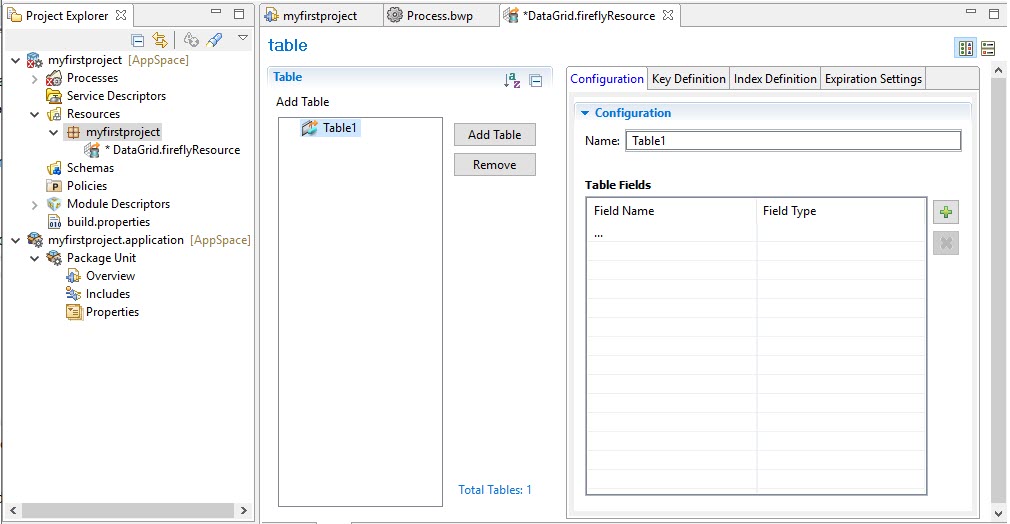The height and width of the screenshot is (524, 1010).
Task: Click the flashlight icon in Project Explorer toolbar
Action: [214, 40]
